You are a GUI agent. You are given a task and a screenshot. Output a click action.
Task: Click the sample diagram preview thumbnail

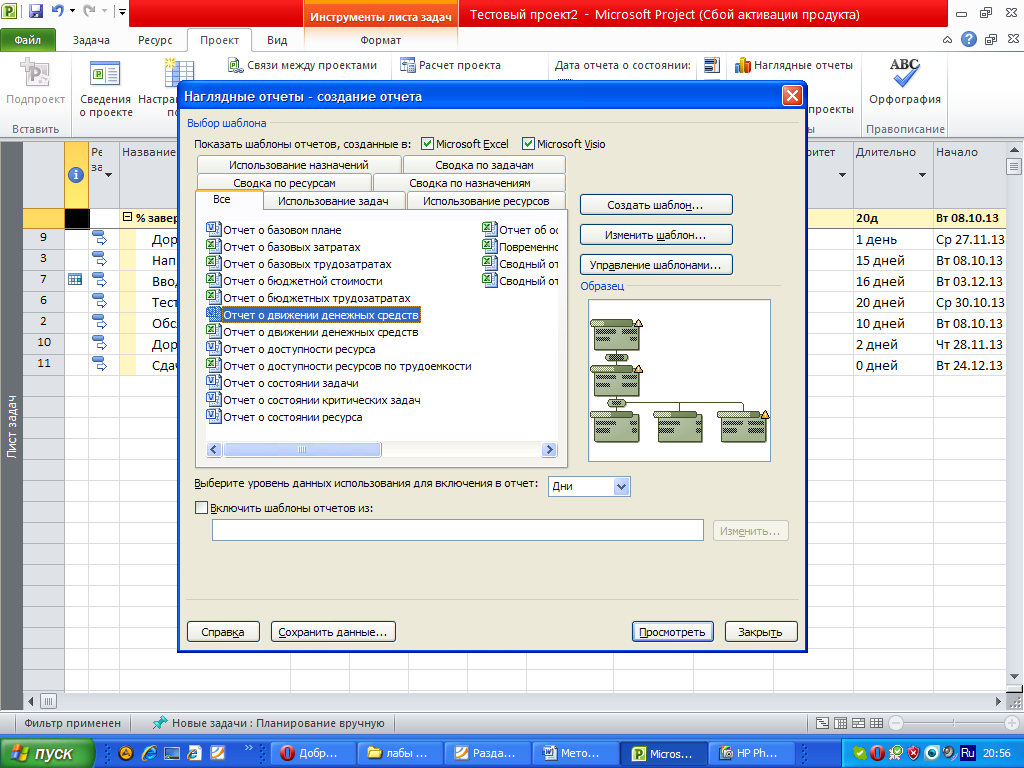tap(679, 380)
